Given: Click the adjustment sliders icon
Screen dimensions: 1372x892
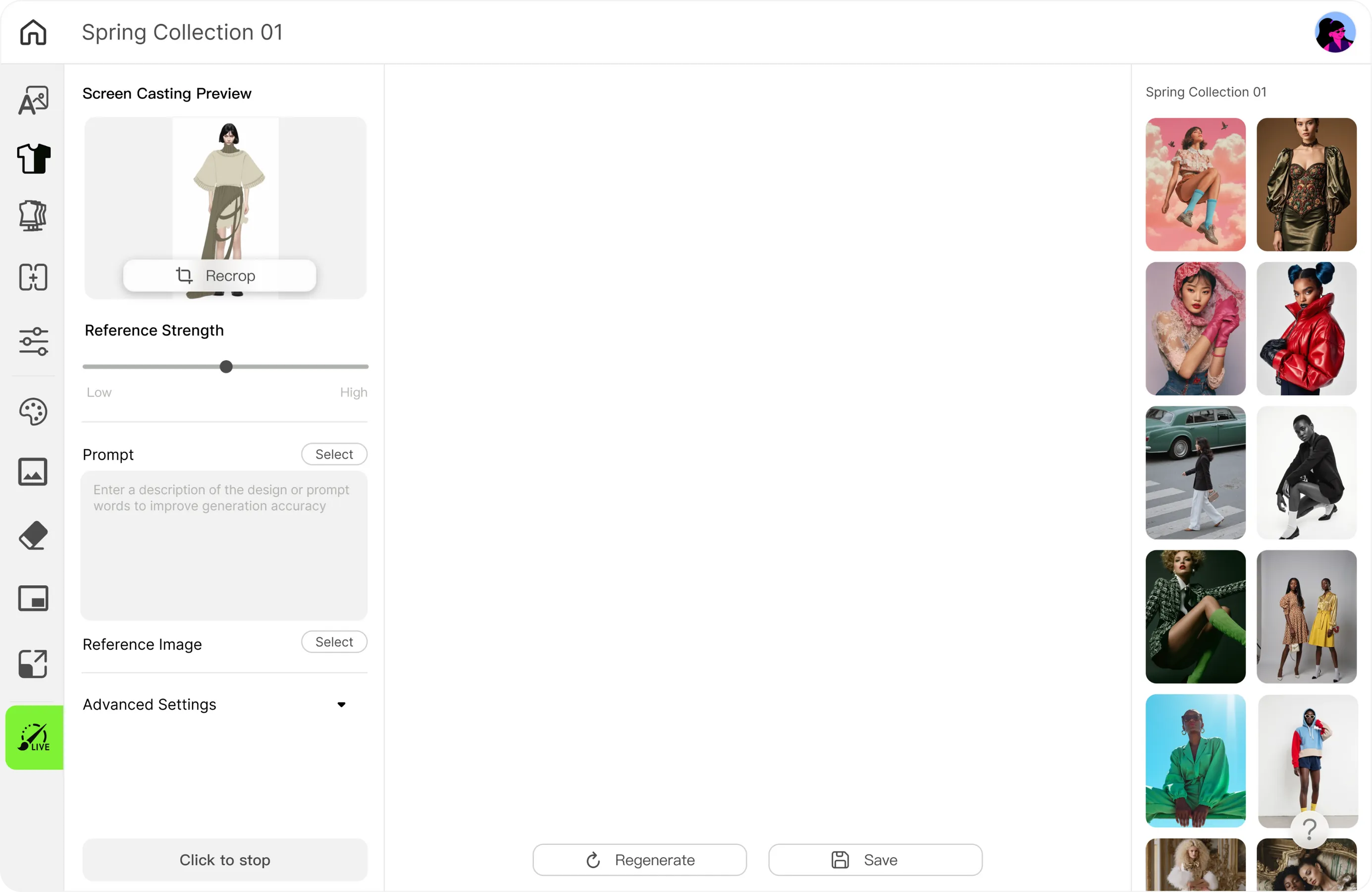Looking at the screenshot, I should pos(34,341).
